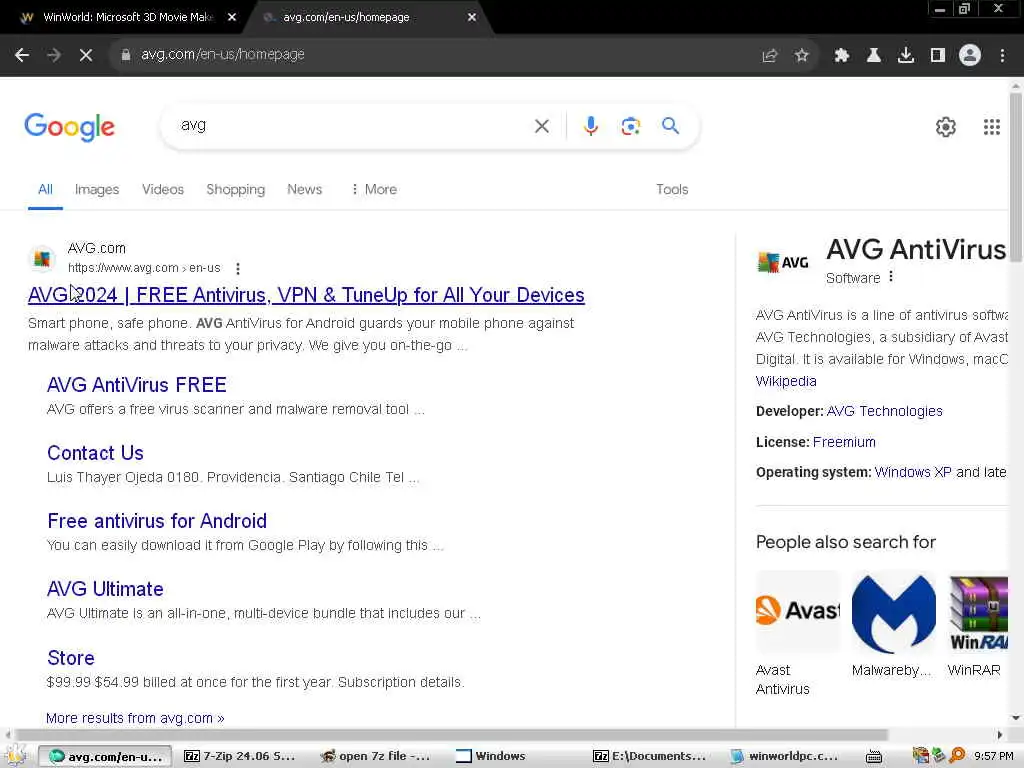Go back to the previous page
The height and width of the screenshot is (768, 1024).
click(22, 55)
